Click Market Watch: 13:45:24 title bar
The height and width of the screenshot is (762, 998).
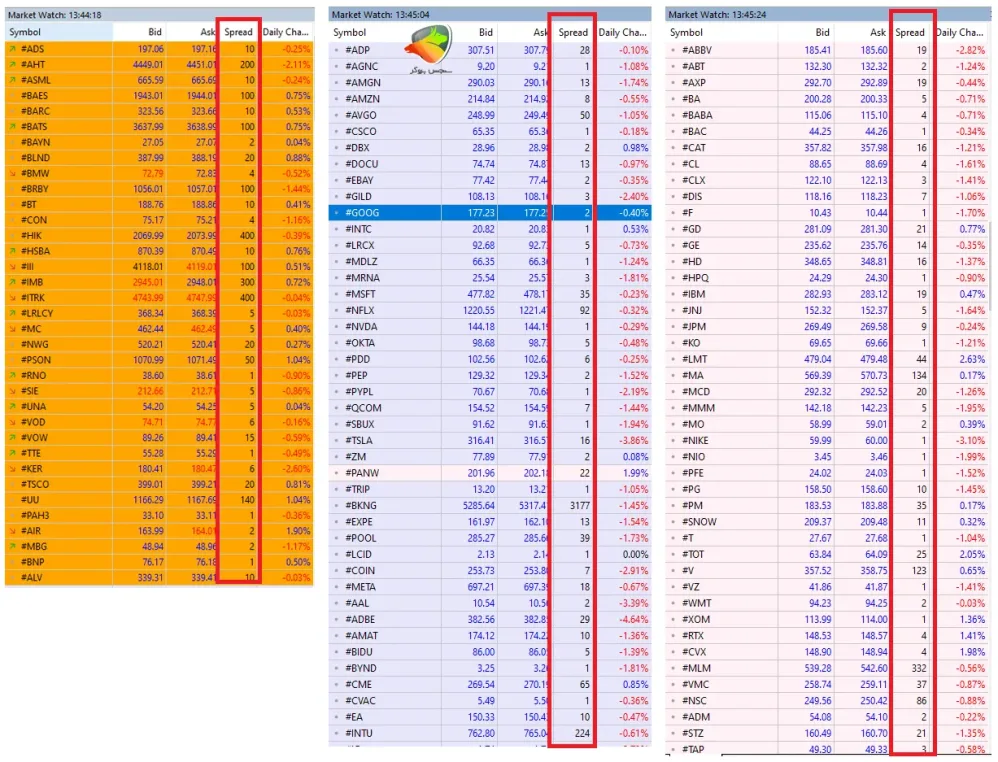(827, 15)
